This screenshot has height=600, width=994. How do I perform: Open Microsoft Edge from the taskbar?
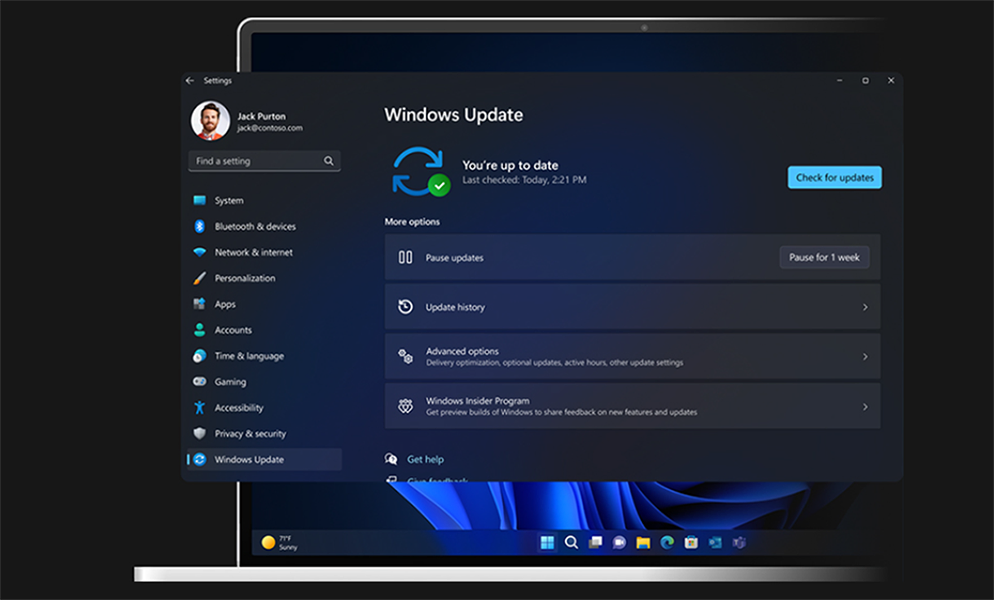click(667, 543)
